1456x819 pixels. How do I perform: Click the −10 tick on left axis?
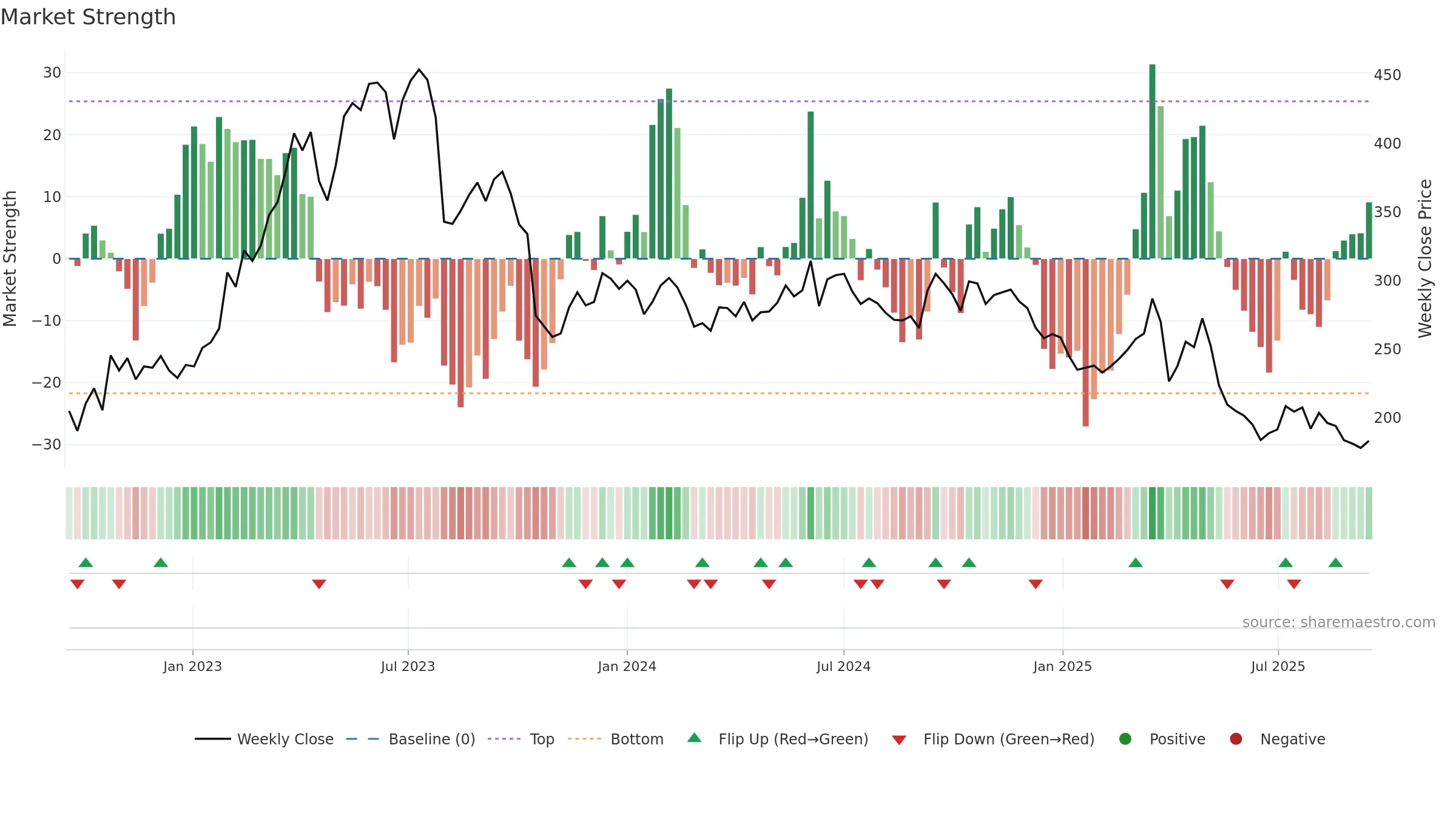(x=47, y=321)
